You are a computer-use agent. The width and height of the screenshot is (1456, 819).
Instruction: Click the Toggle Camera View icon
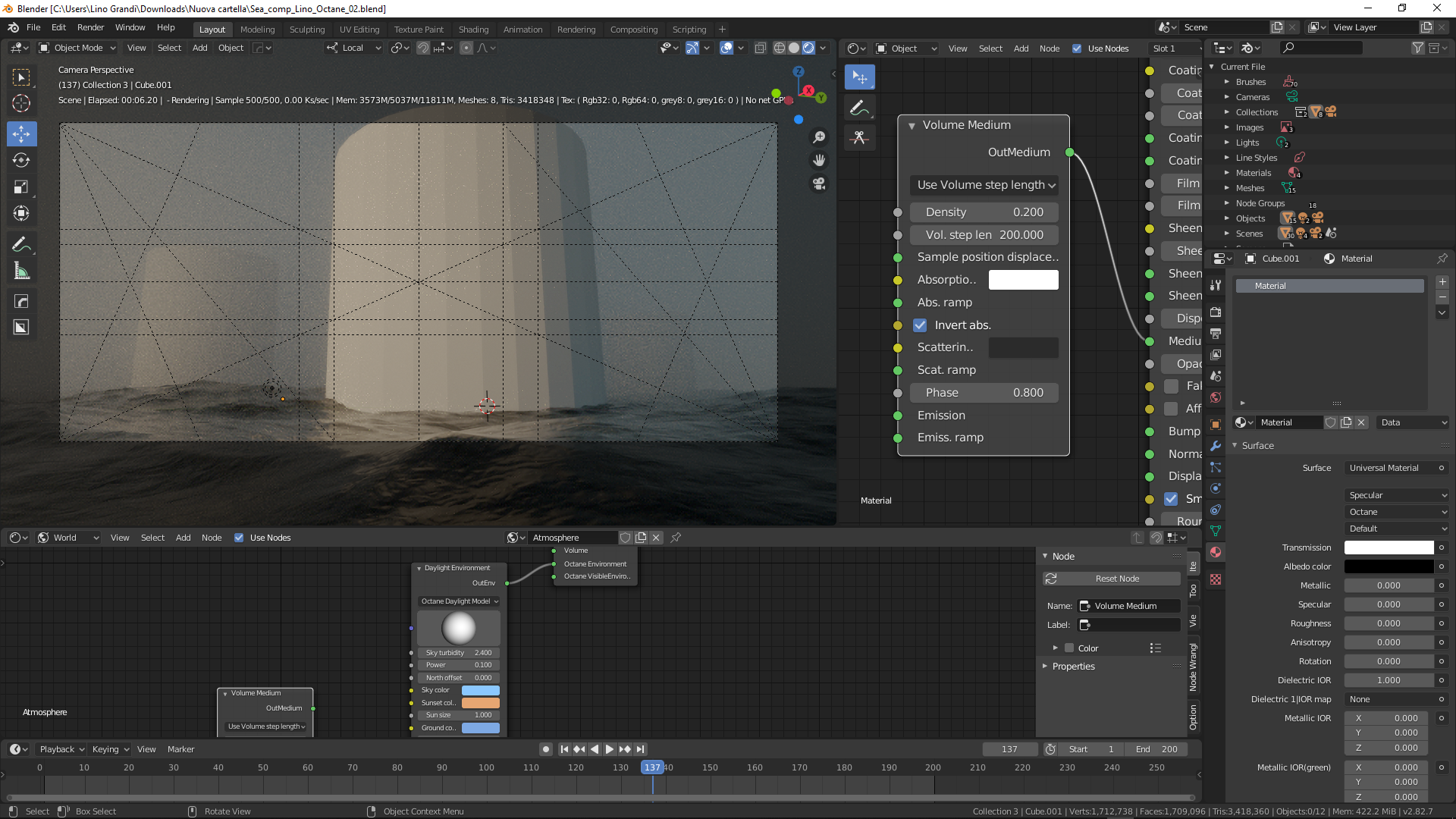click(819, 184)
